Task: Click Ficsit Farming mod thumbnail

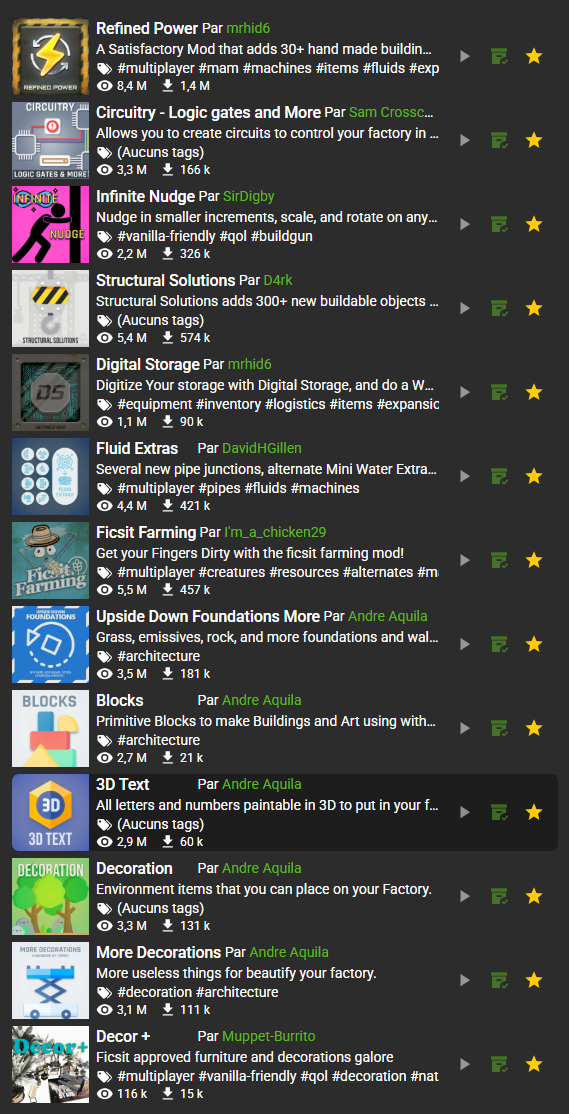Action: point(50,561)
